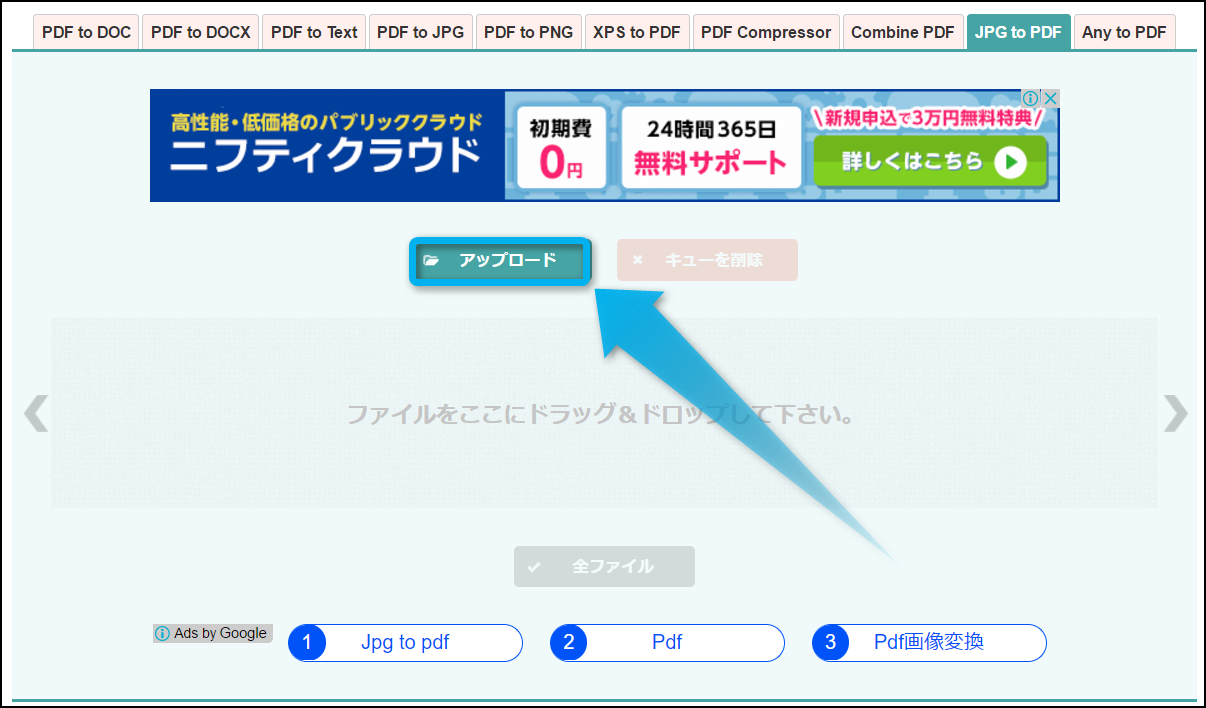This screenshot has height=708, width=1206.
Task: Click the 詳しくはこちら green ad button
Action: pyautogui.click(x=930, y=161)
